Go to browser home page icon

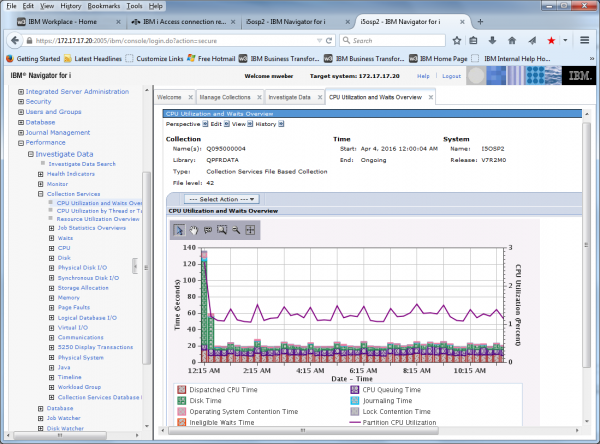tap(512, 41)
